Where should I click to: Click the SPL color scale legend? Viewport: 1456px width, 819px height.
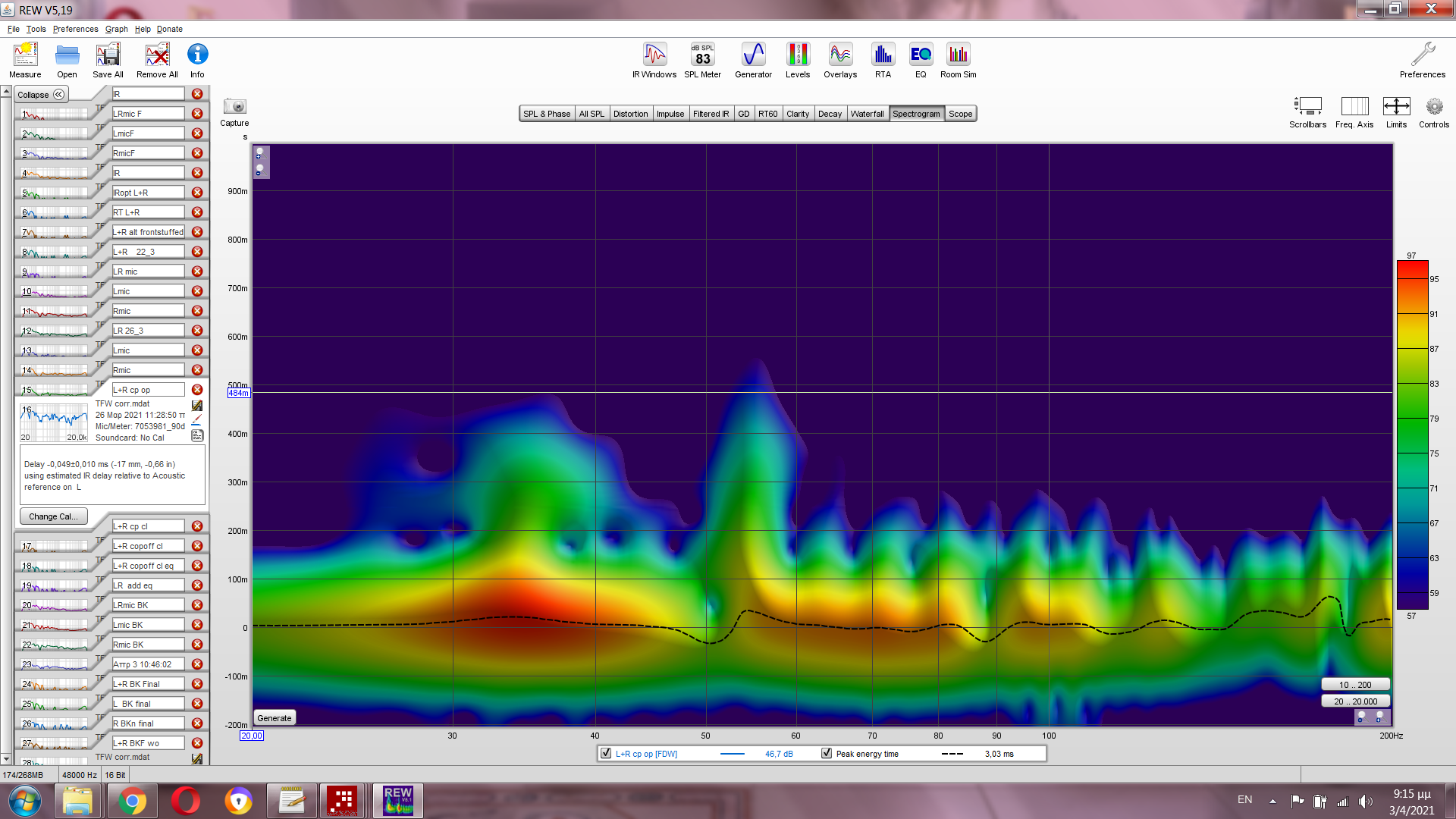(x=1412, y=436)
